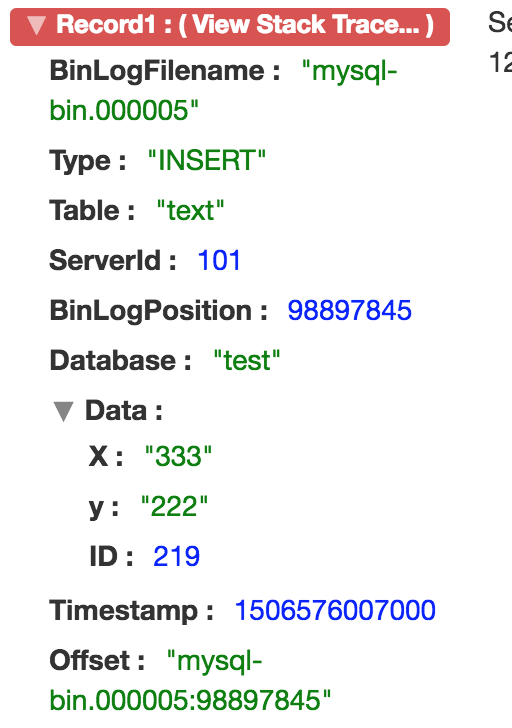This screenshot has height=728, width=512.
Task: Select the Data node label
Action: coord(123,410)
